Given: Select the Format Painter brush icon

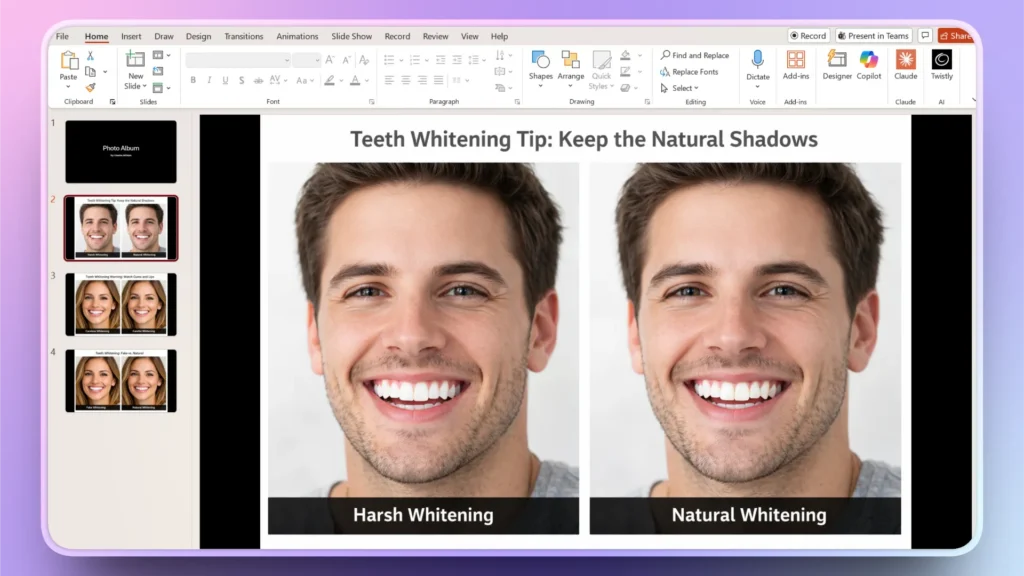Looking at the screenshot, I should (x=90, y=87).
